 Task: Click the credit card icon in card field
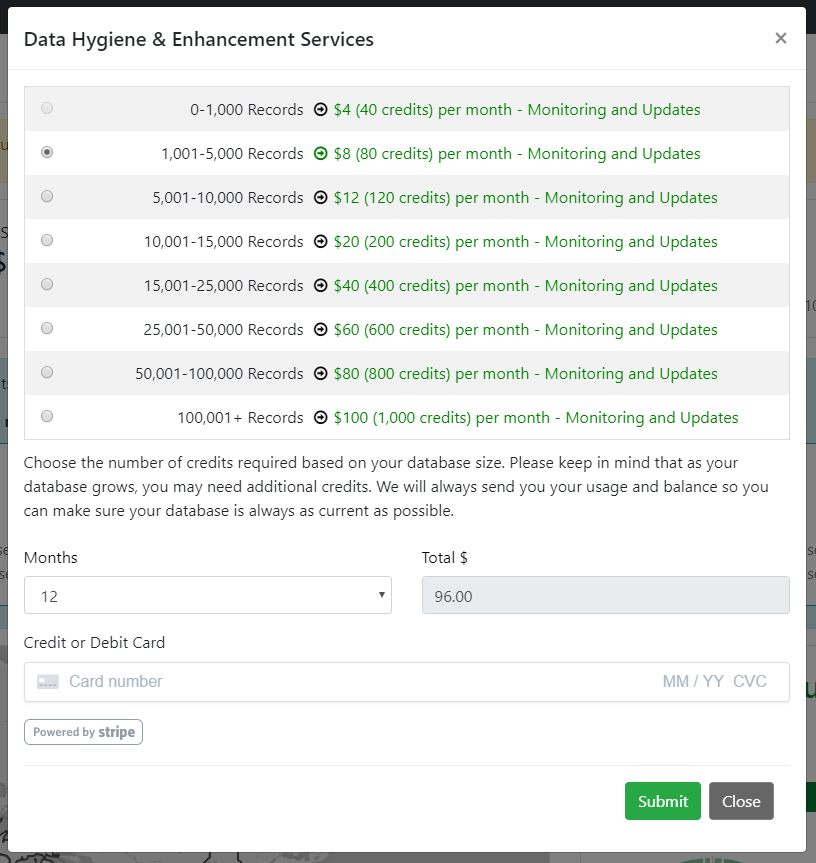coord(48,682)
